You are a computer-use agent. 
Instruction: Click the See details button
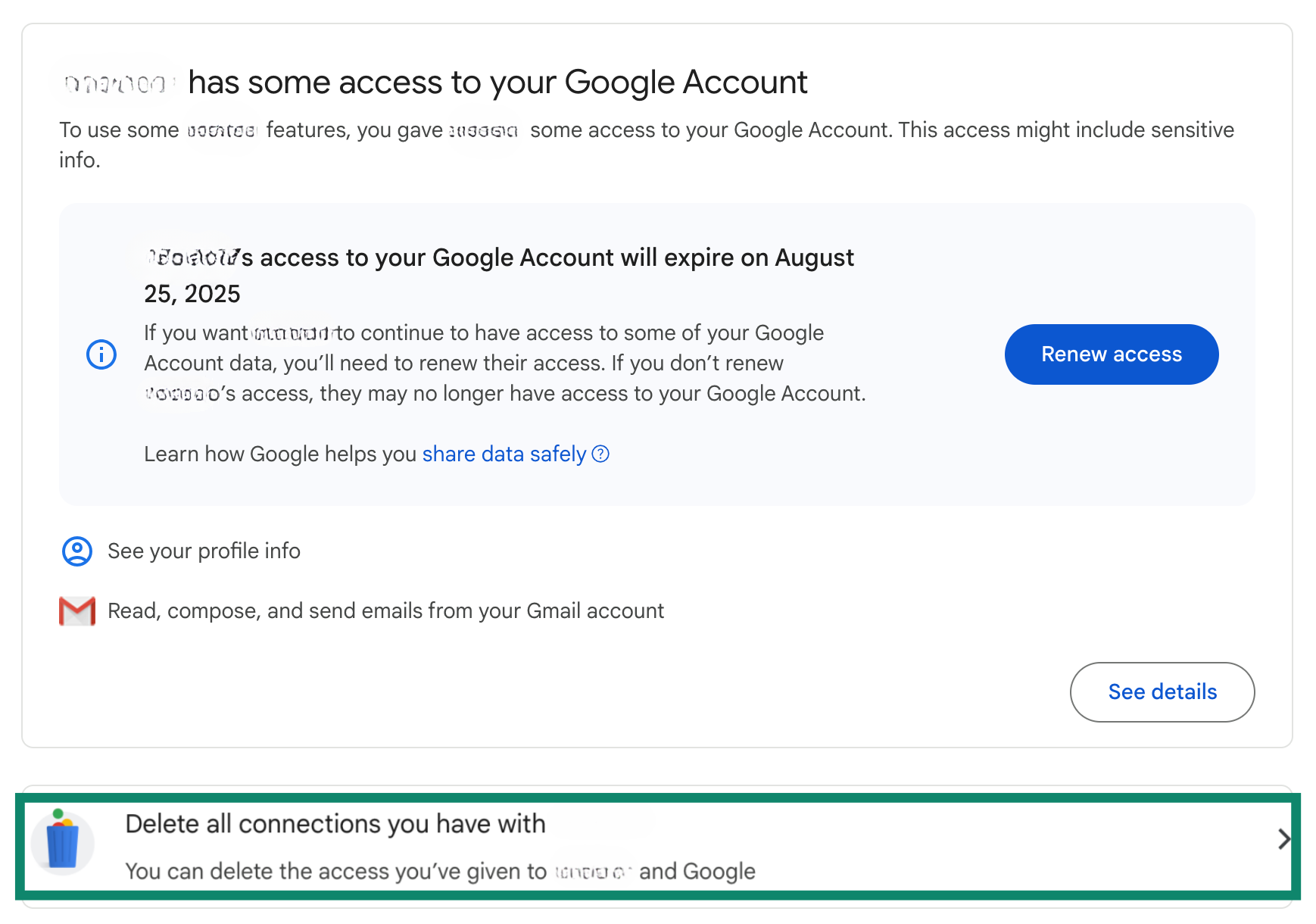coord(1162,691)
